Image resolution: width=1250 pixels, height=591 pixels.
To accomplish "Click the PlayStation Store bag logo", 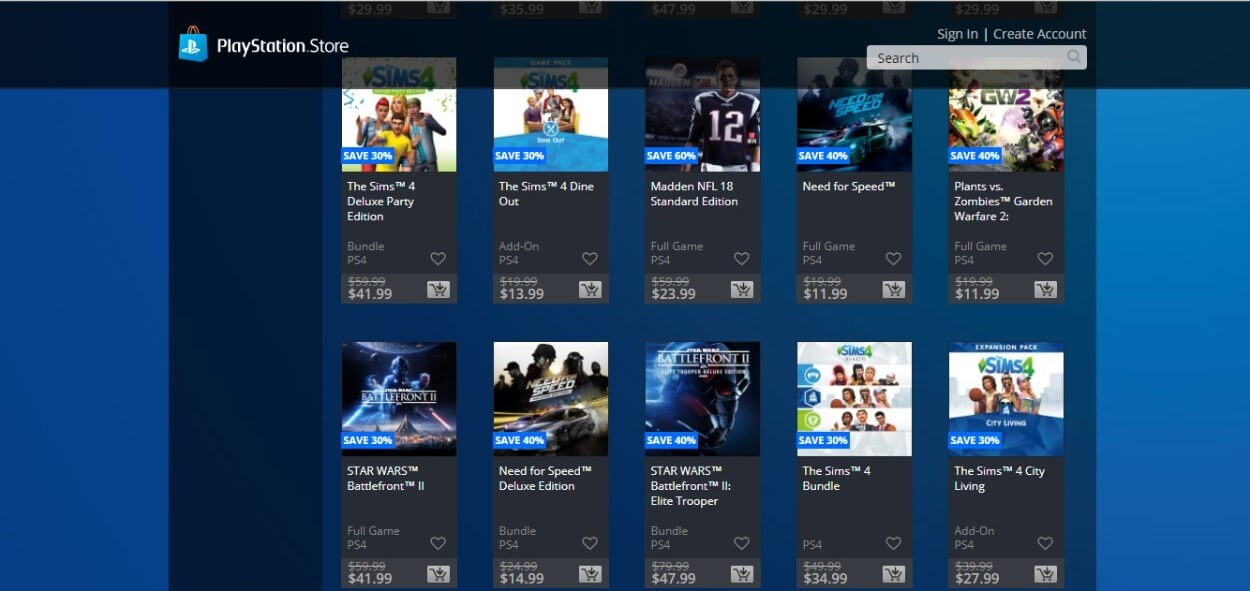I will (193, 45).
